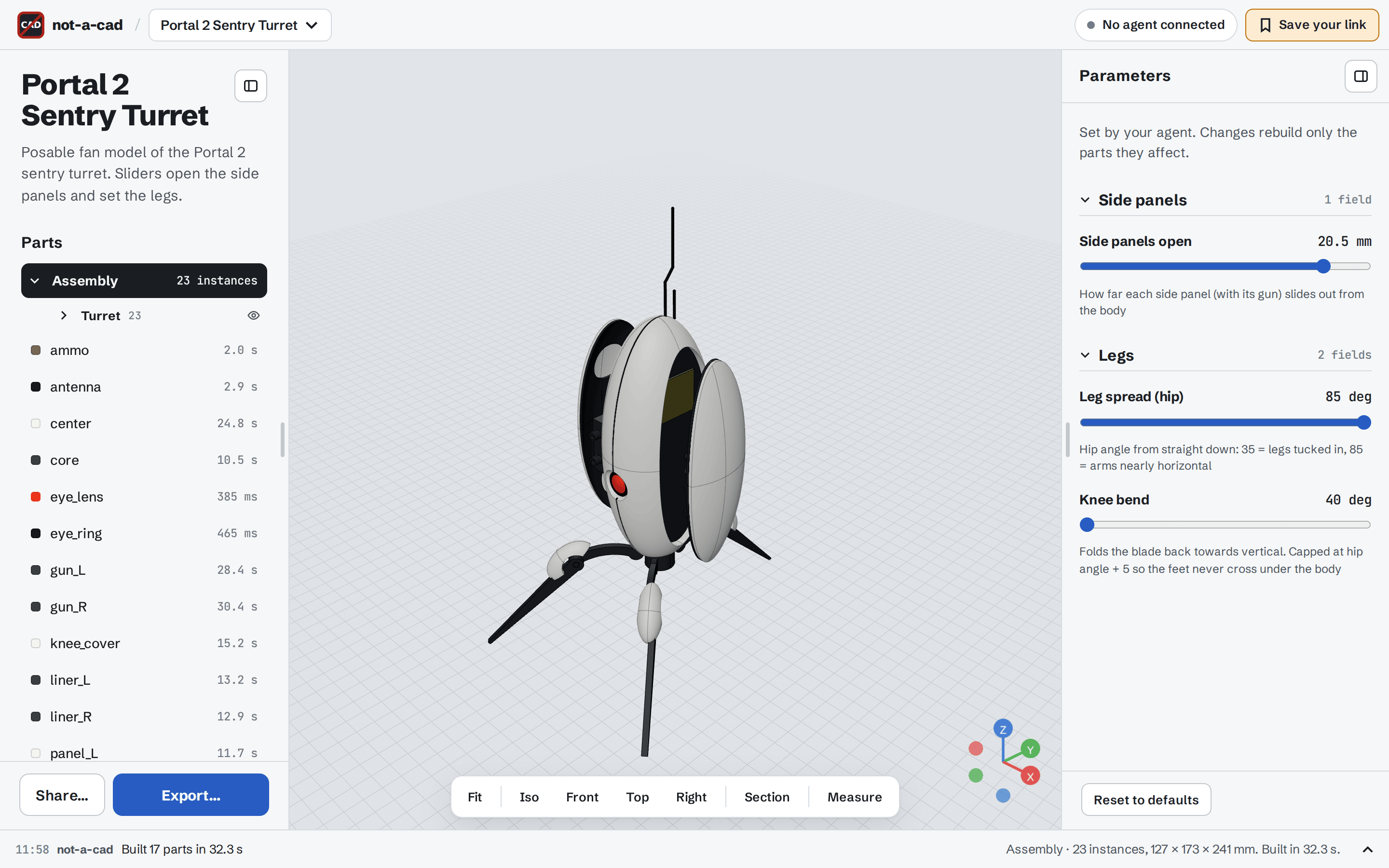This screenshot has width=1389, height=868.
Task: Collapse the Parameters panel icon
Action: (1361, 76)
